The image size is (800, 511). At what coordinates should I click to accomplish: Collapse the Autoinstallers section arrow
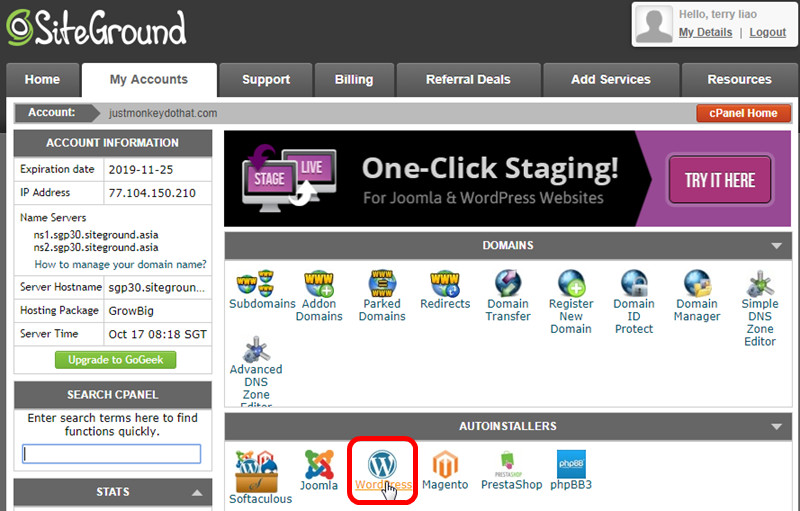[x=777, y=426]
